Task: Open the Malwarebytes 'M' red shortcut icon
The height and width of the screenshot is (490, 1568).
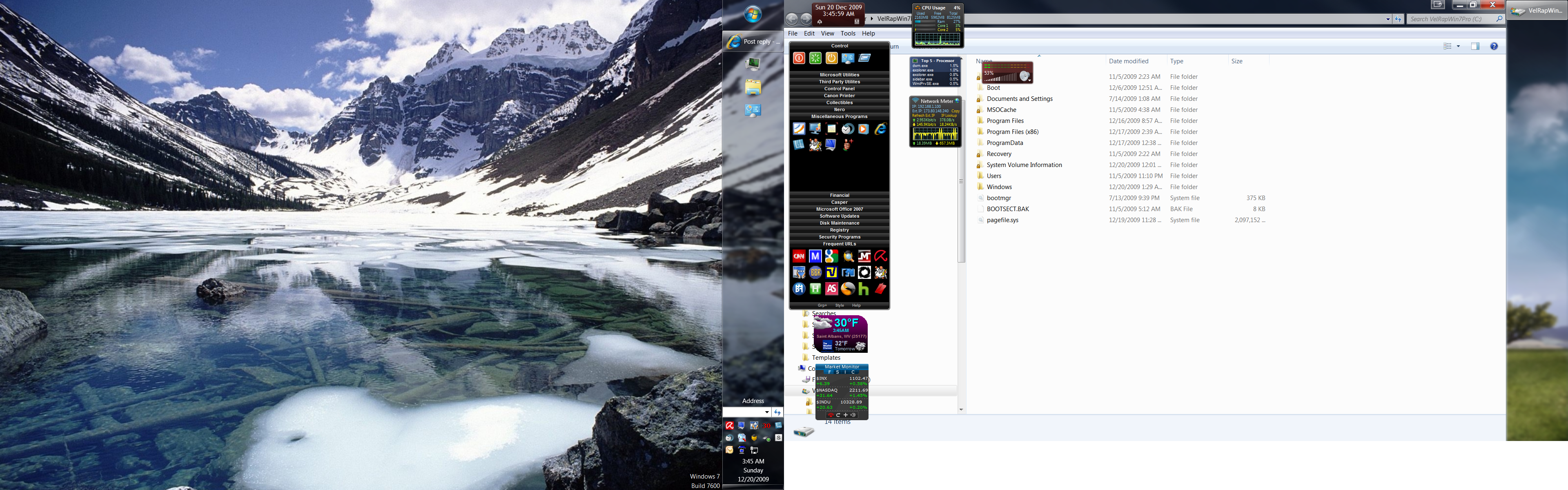Action: pos(864,256)
